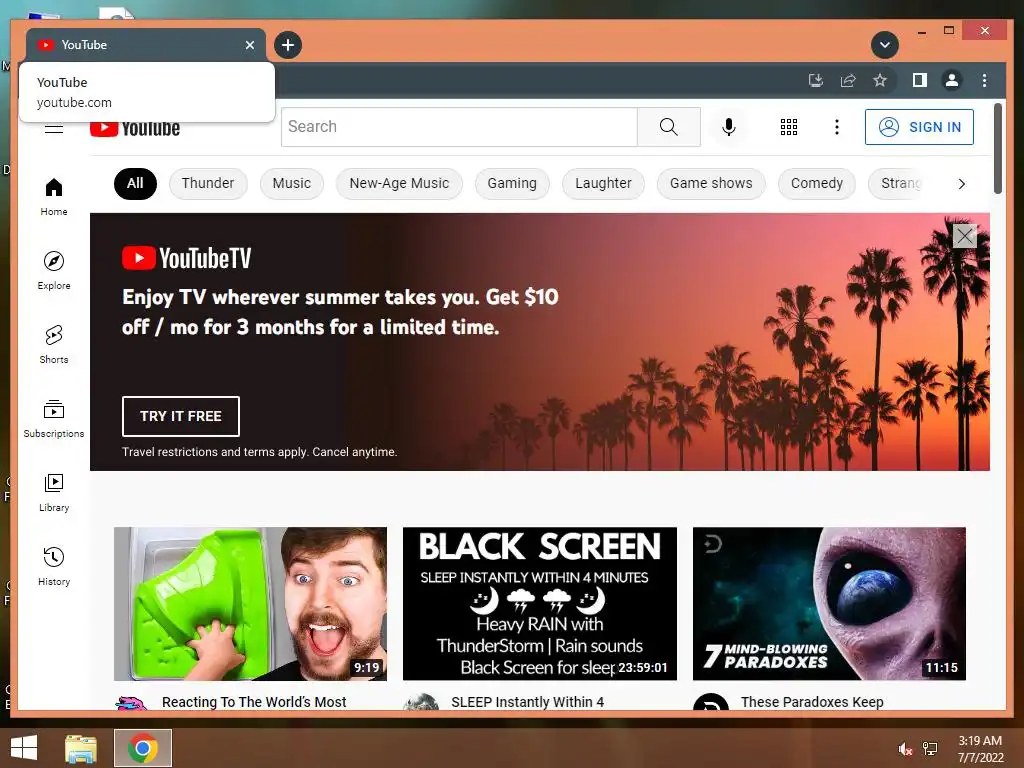Show more category chips with right arrow

pyautogui.click(x=961, y=184)
